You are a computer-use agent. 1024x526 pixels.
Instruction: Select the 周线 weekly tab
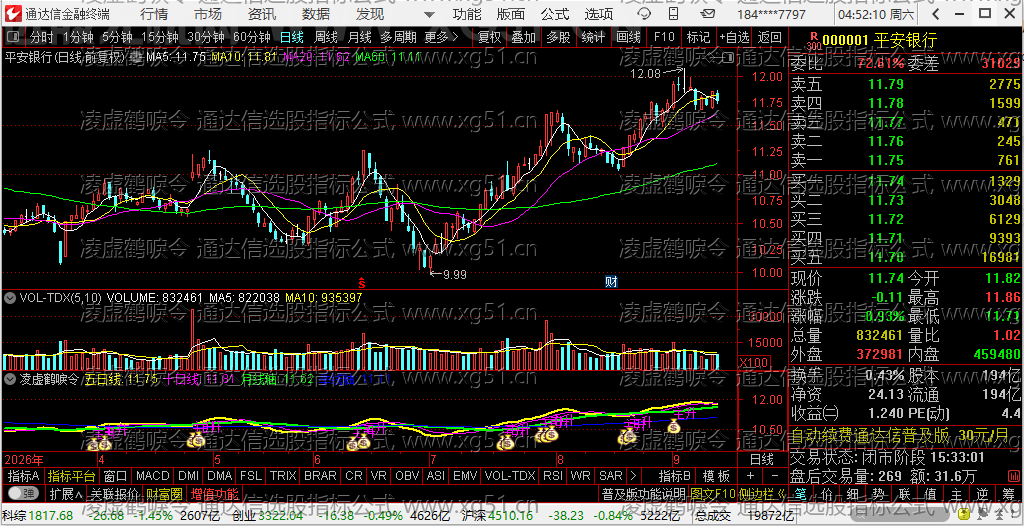pos(326,38)
